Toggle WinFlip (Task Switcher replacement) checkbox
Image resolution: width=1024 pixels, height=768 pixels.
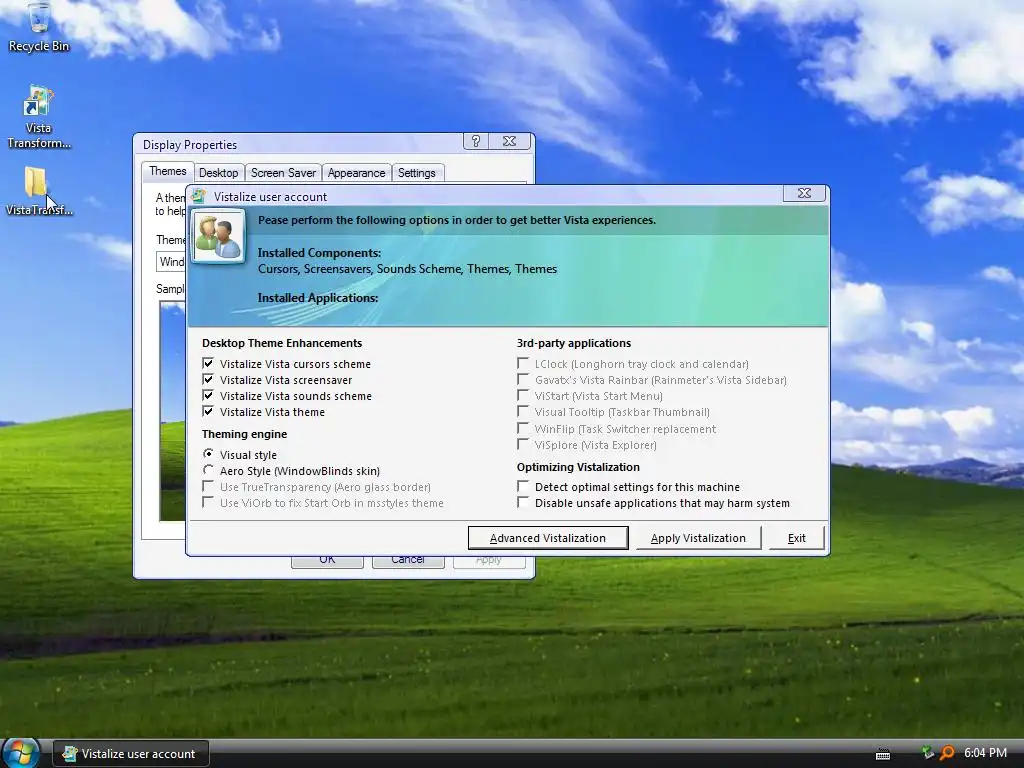click(x=522, y=428)
